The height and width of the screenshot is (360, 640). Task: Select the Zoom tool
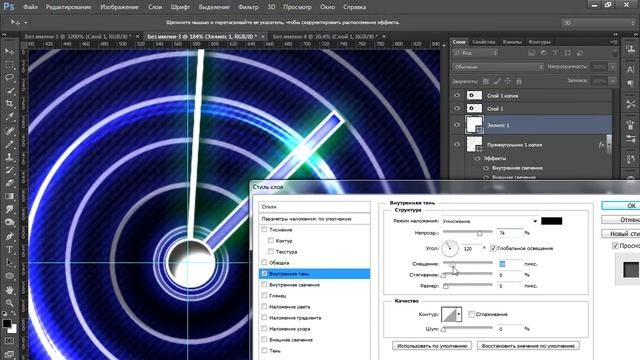pos(10,302)
